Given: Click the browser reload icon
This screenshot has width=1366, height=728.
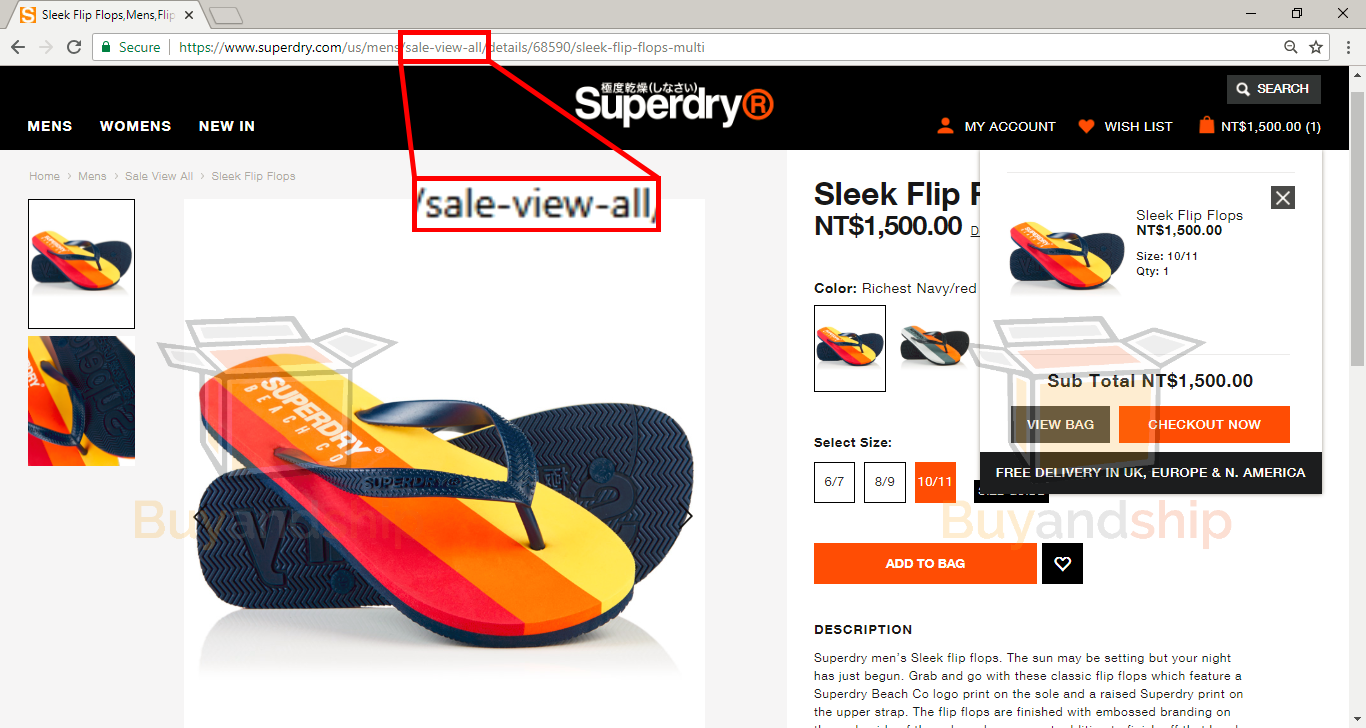Looking at the screenshot, I should tap(74, 47).
